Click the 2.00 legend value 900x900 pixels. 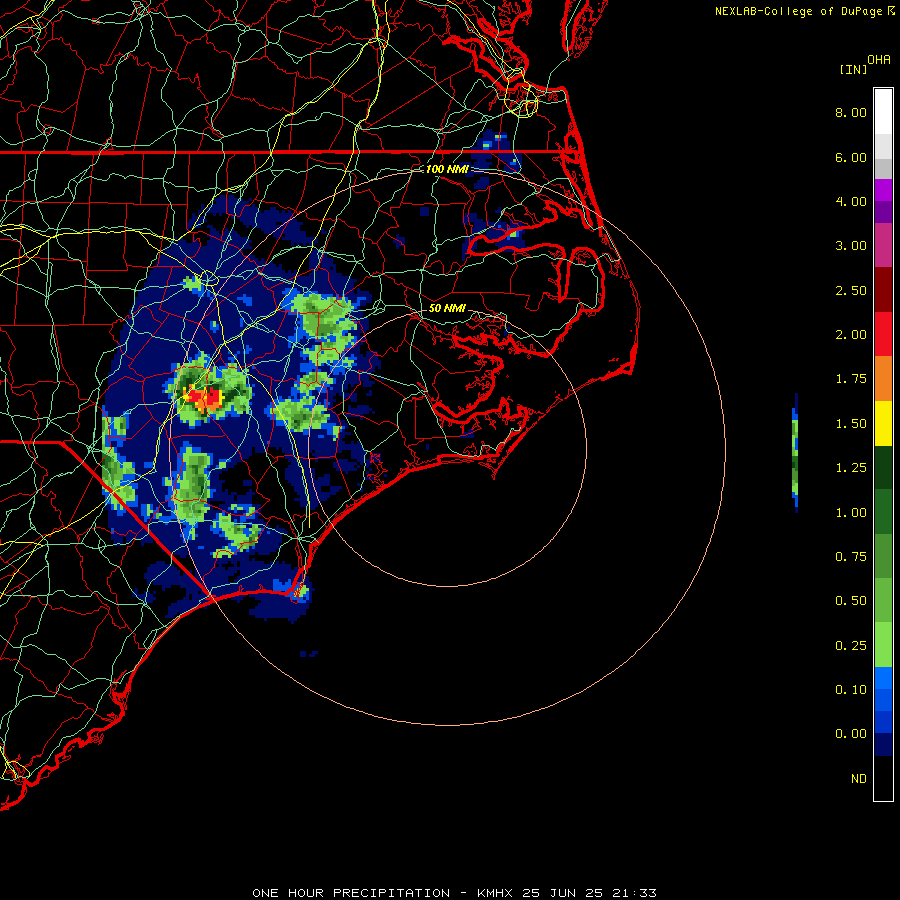point(851,335)
